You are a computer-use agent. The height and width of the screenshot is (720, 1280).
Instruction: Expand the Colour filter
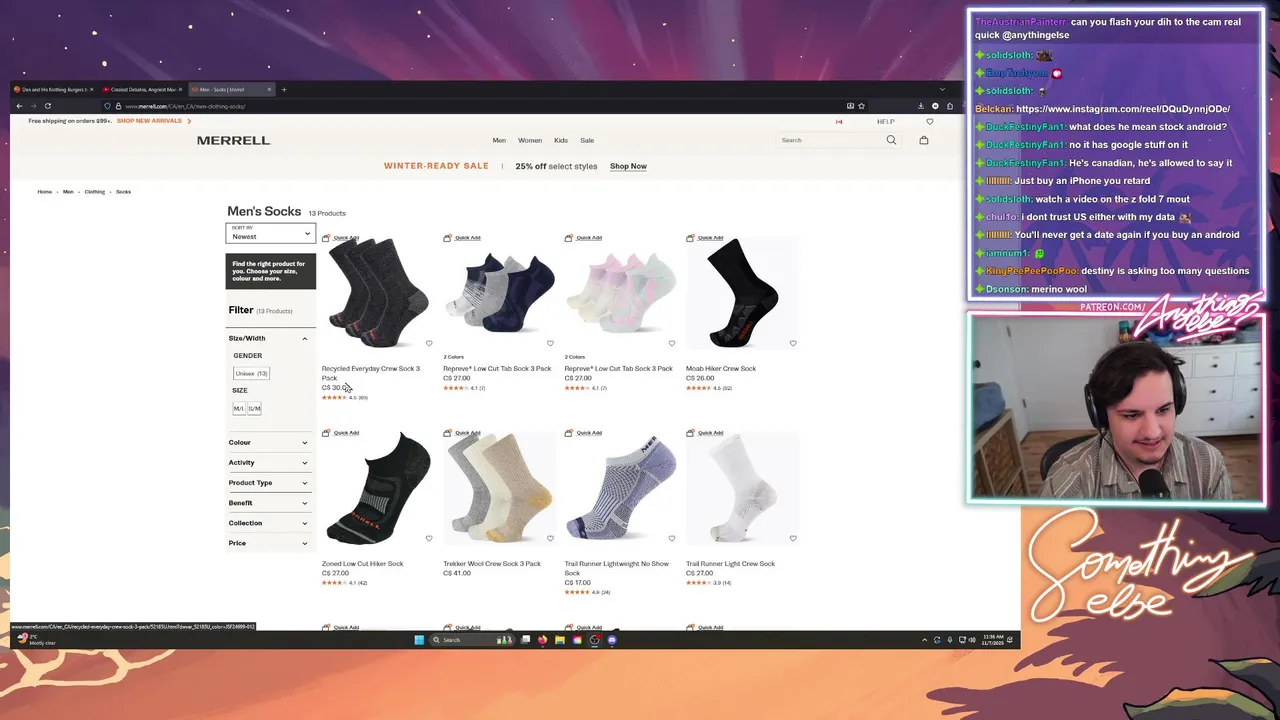[x=270, y=442]
